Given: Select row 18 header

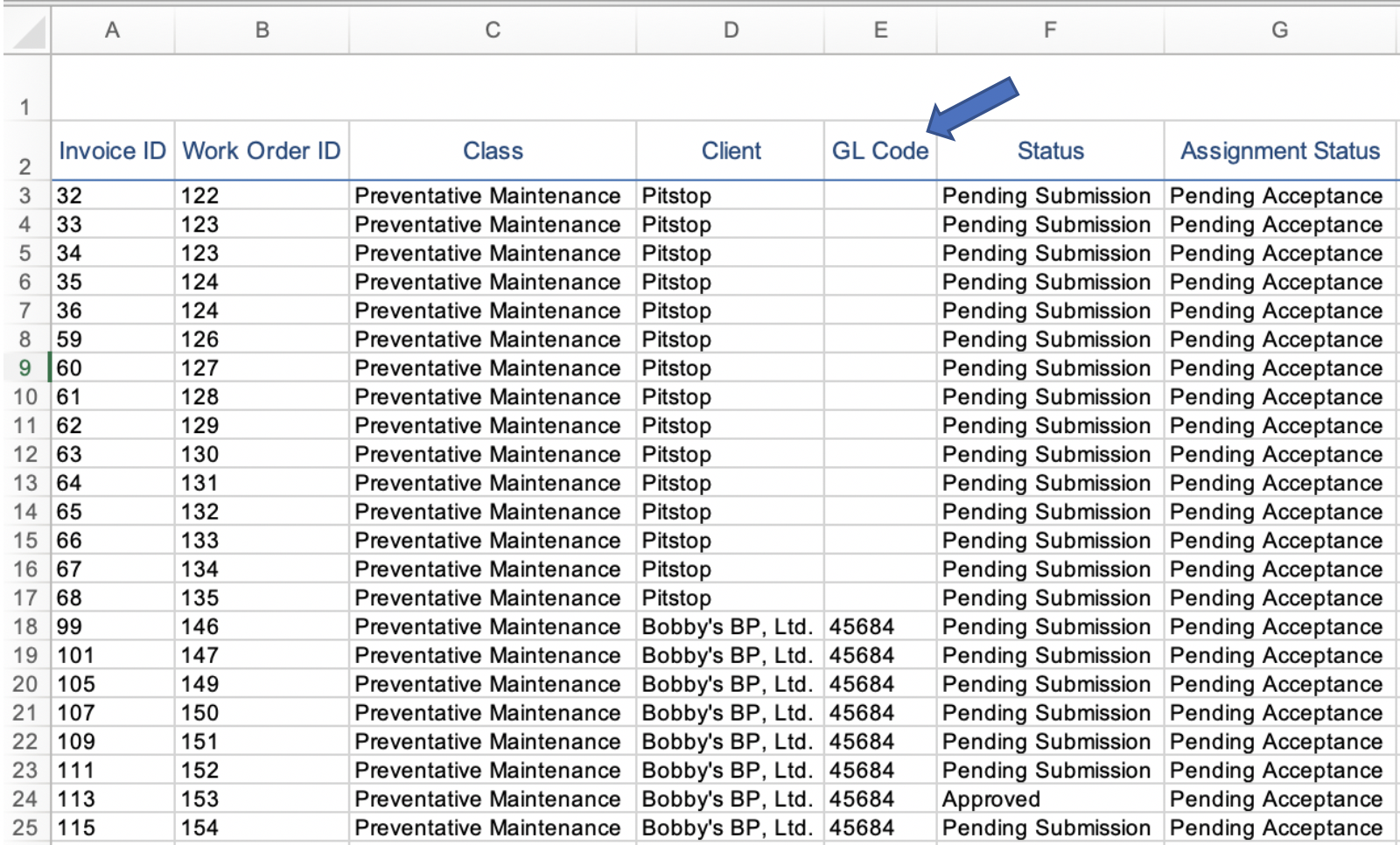Looking at the screenshot, I should coord(24,627).
